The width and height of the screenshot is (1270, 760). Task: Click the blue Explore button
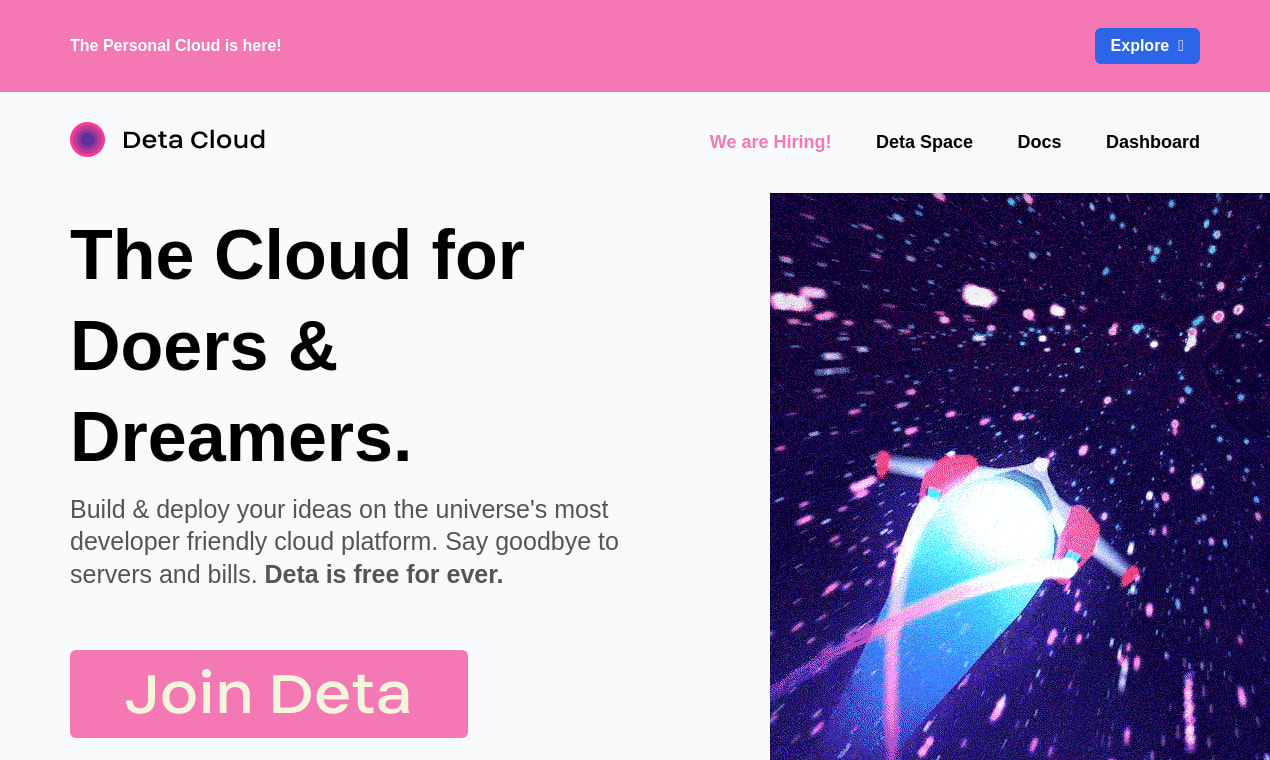pyautogui.click(x=1147, y=46)
